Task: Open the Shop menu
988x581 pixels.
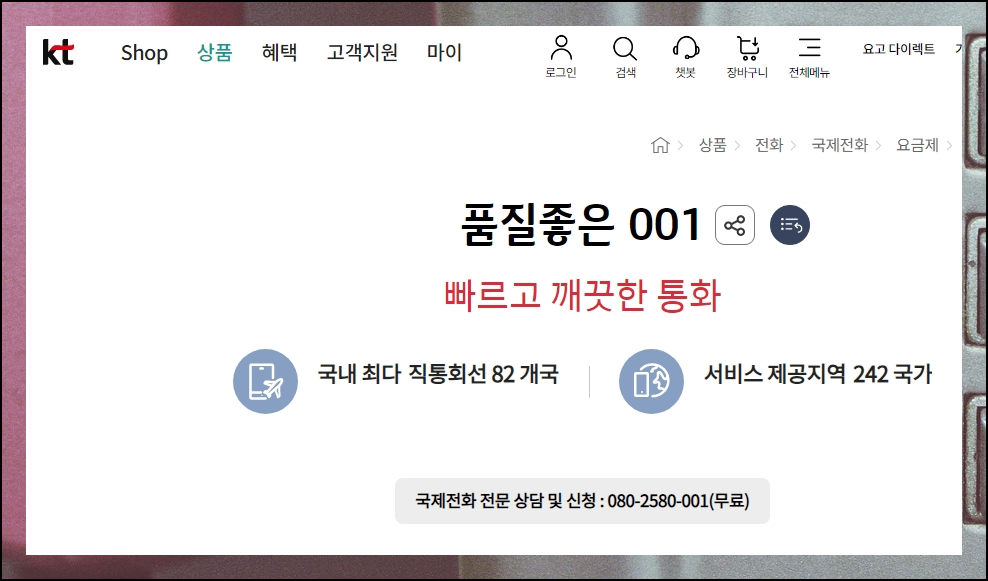Action: tap(144, 52)
